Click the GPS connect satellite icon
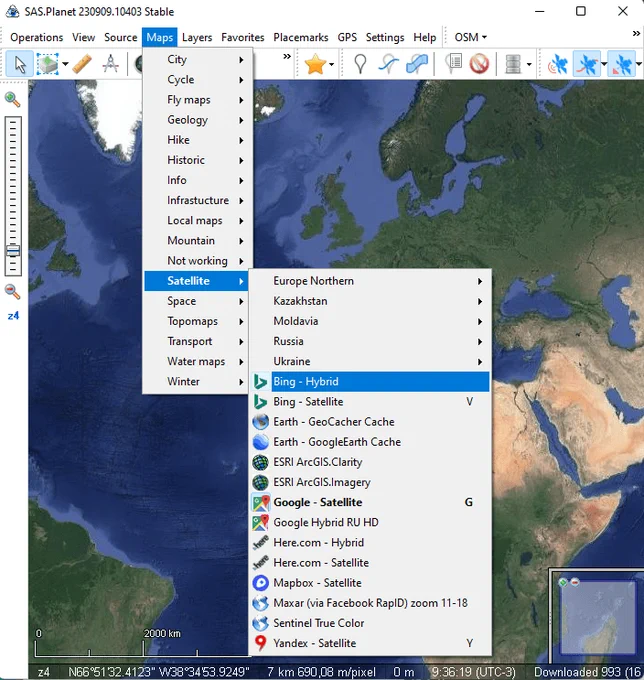The height and width of the screenshot is (680, 644). (557, 64)
